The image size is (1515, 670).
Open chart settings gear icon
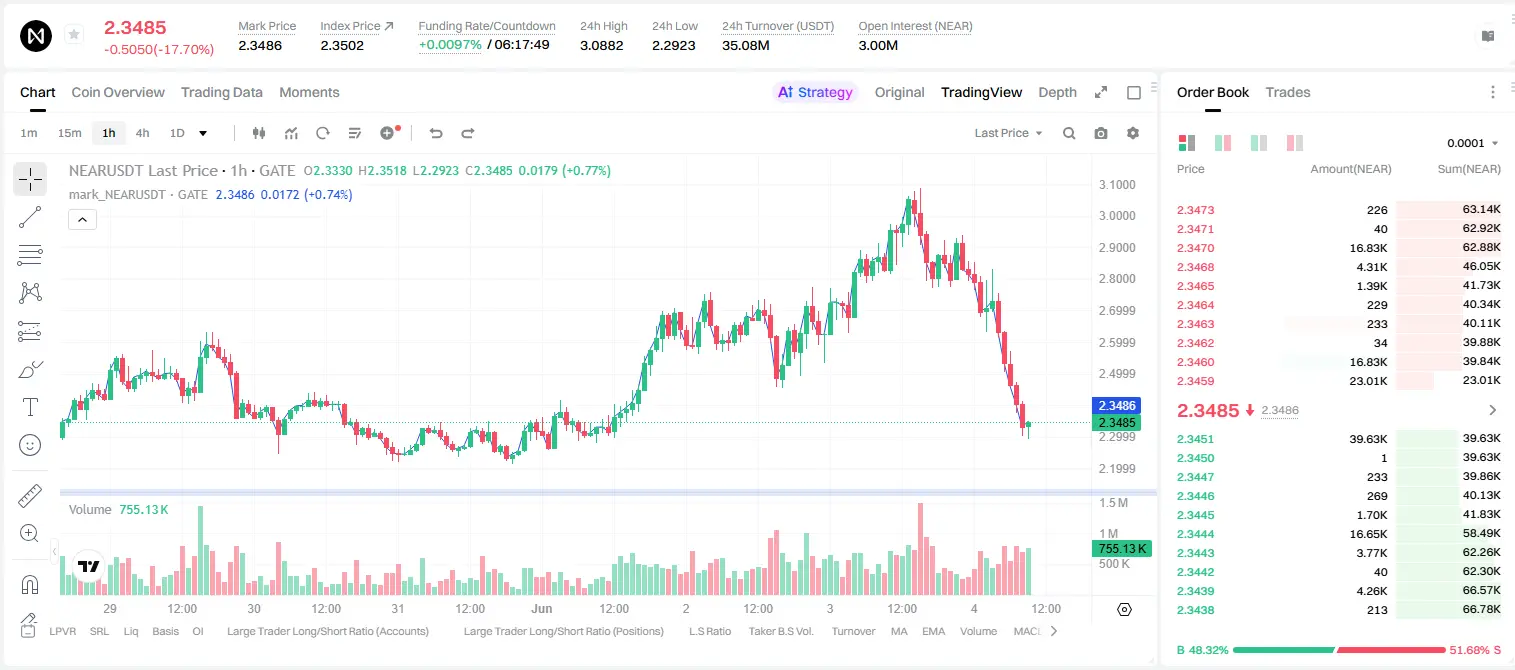pyautogui.click(x=1133, y=133)
